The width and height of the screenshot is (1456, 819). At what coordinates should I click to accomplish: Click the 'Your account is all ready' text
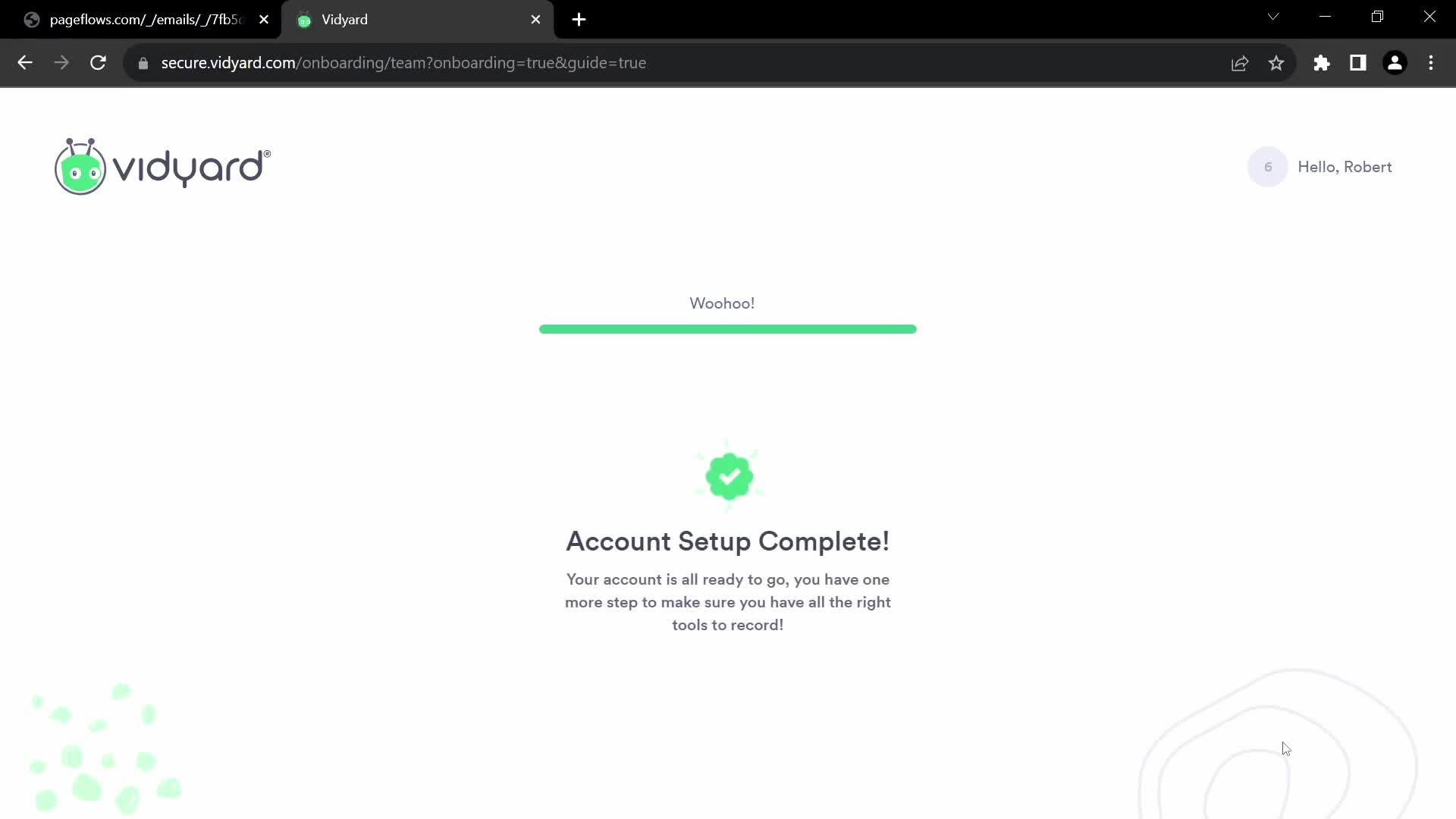coord(727,602)
